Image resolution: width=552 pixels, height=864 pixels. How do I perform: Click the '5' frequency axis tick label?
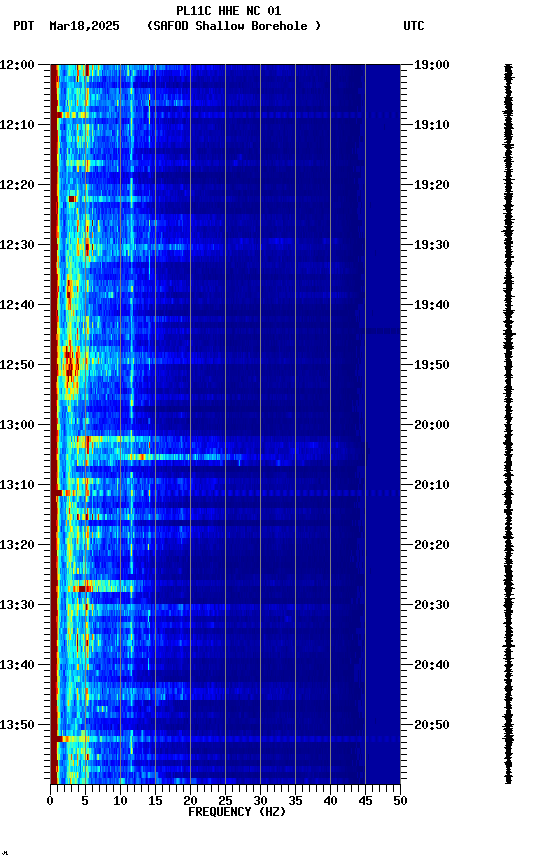pos(85,802)
